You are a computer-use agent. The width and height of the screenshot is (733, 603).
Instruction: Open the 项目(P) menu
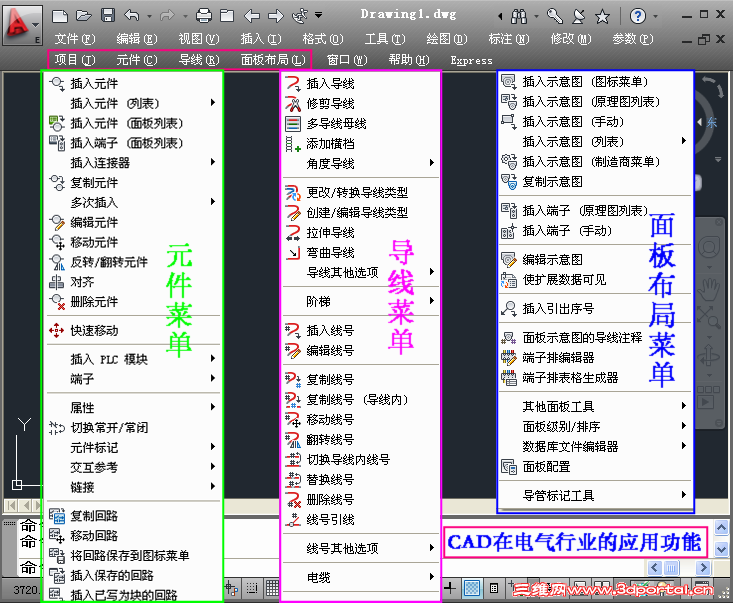point(75,60)
